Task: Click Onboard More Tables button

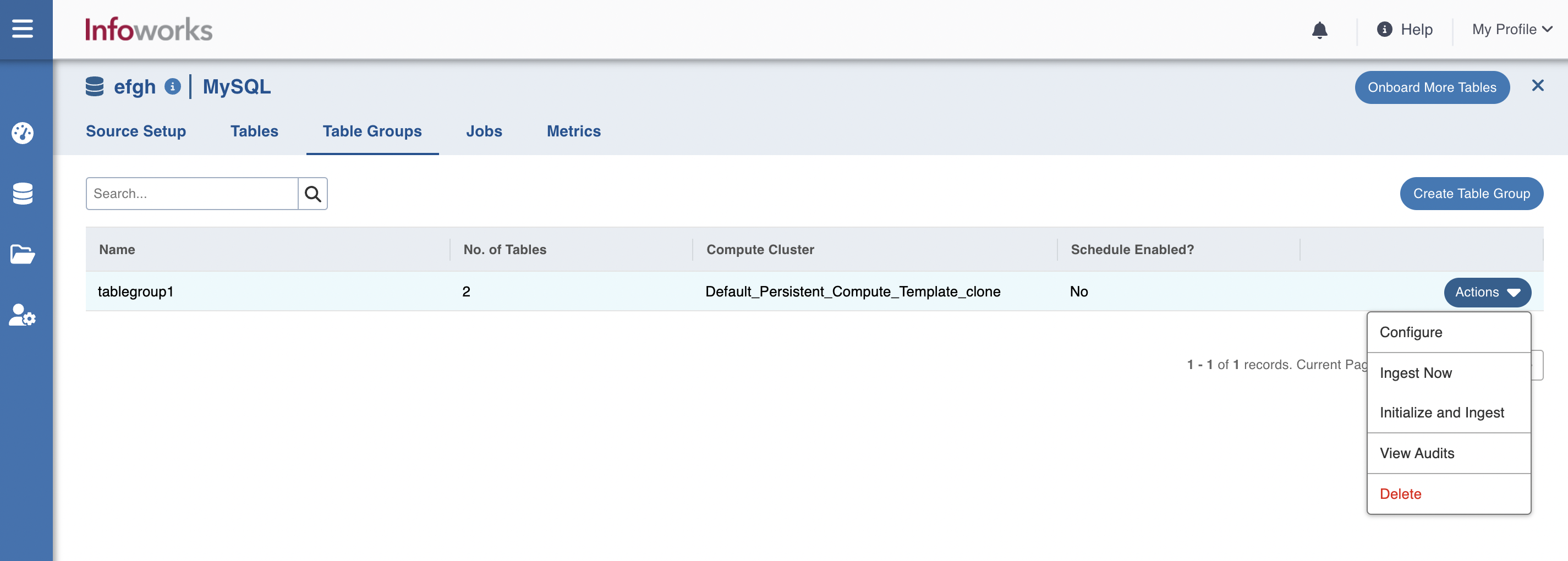Action: point(1432,87)
